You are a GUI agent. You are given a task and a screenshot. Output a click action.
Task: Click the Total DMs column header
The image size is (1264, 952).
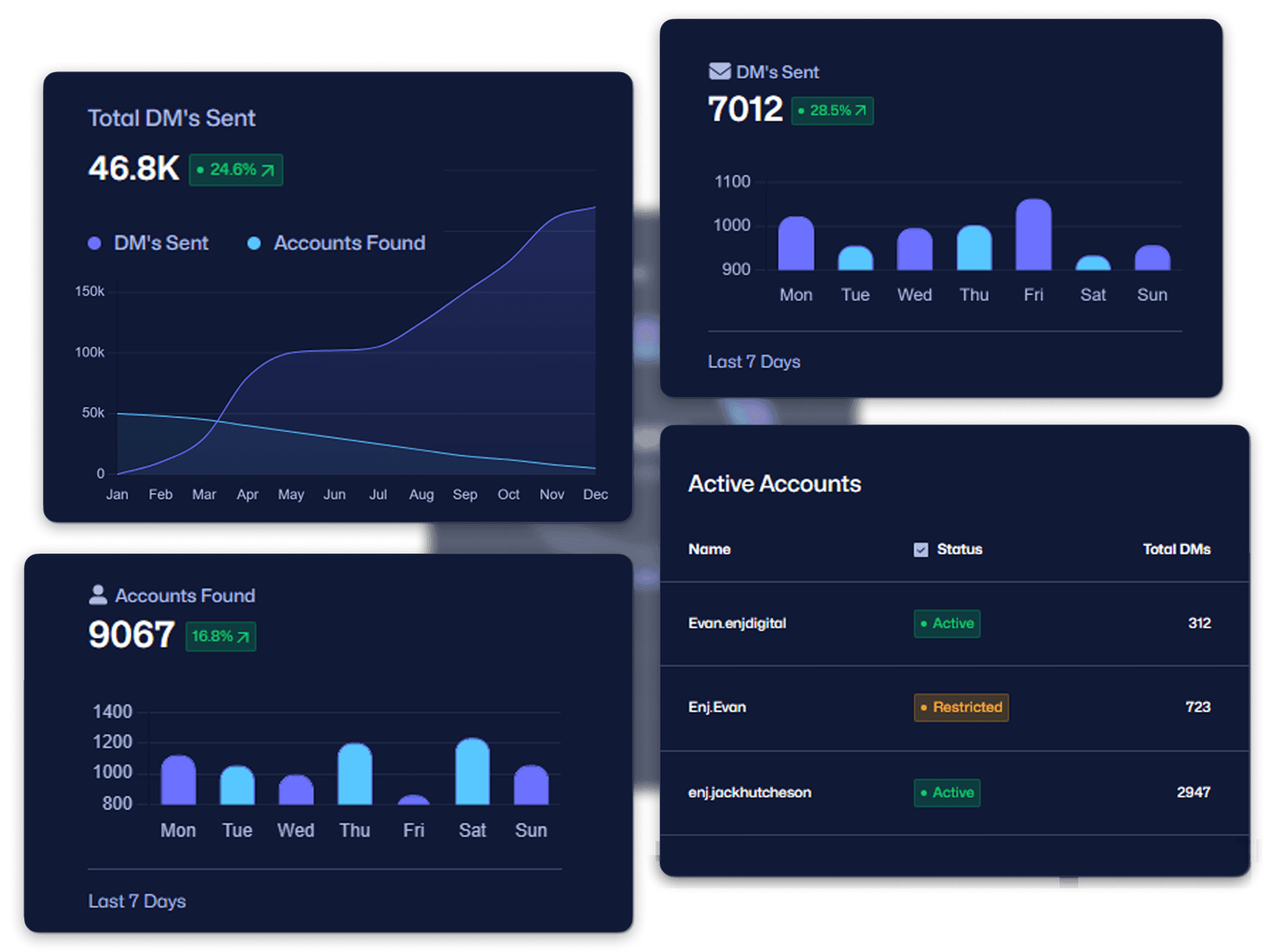(1176, 549)
